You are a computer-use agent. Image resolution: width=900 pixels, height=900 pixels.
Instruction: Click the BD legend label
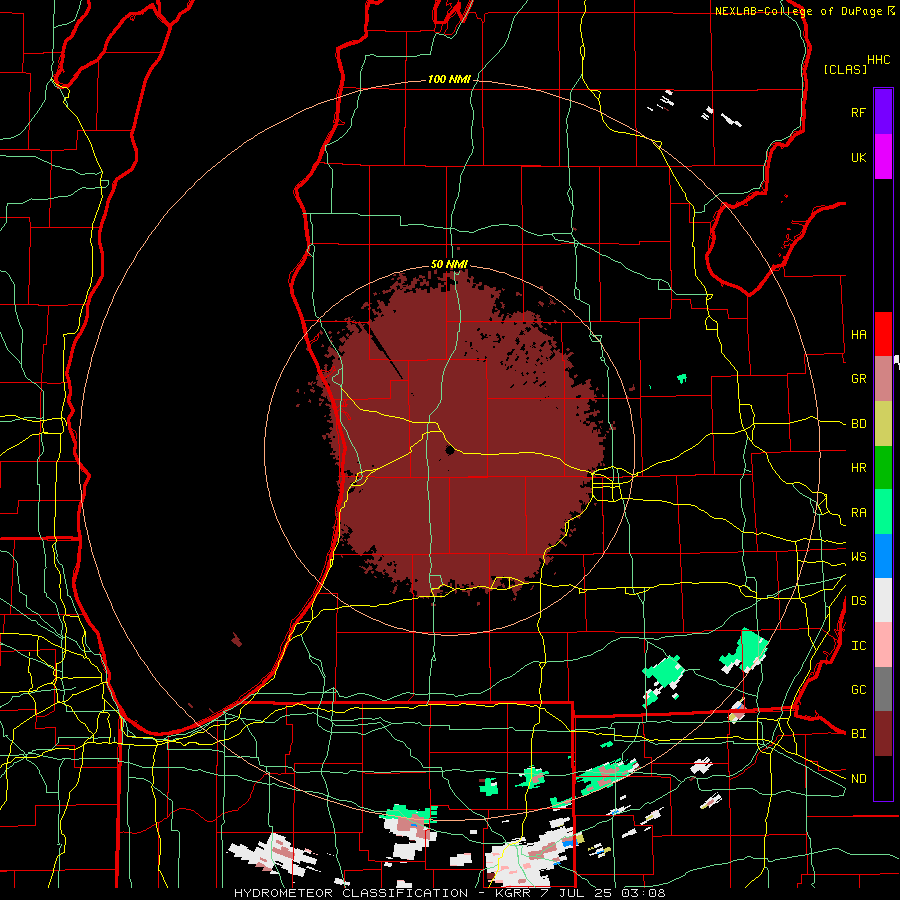(x=858, y=424)
